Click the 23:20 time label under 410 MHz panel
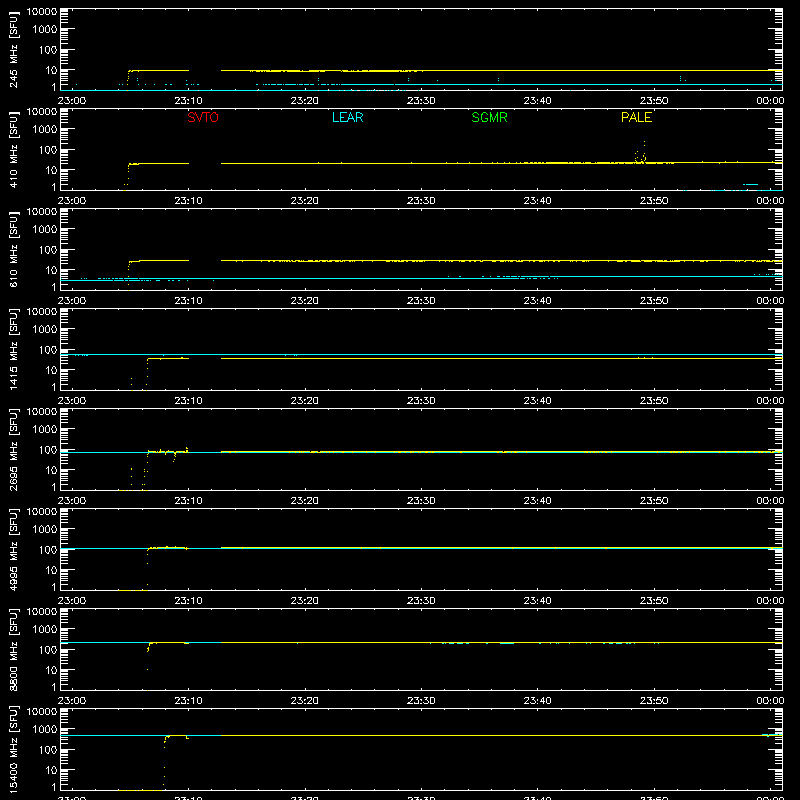The height and width of the screenshot is (800, 800). (305, 201)
